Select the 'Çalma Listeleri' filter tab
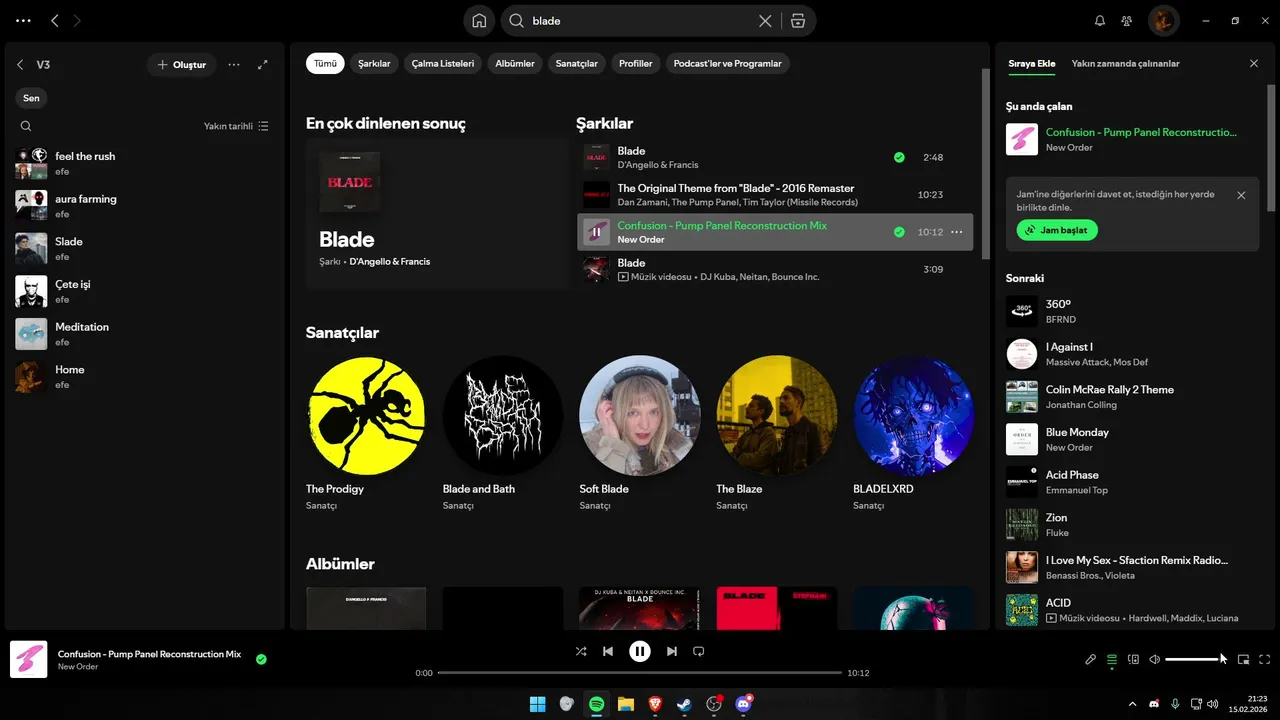 [x=443, y=63]
